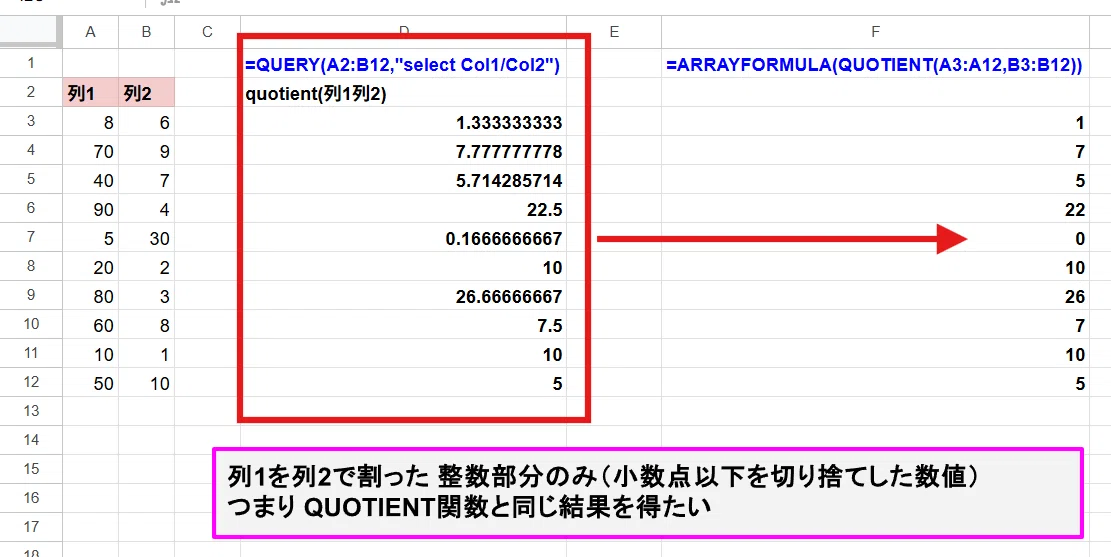Select column F cell with value 26
Image resolution: width=1111 pixels, height=557 pixels.
tap(876, 296)
